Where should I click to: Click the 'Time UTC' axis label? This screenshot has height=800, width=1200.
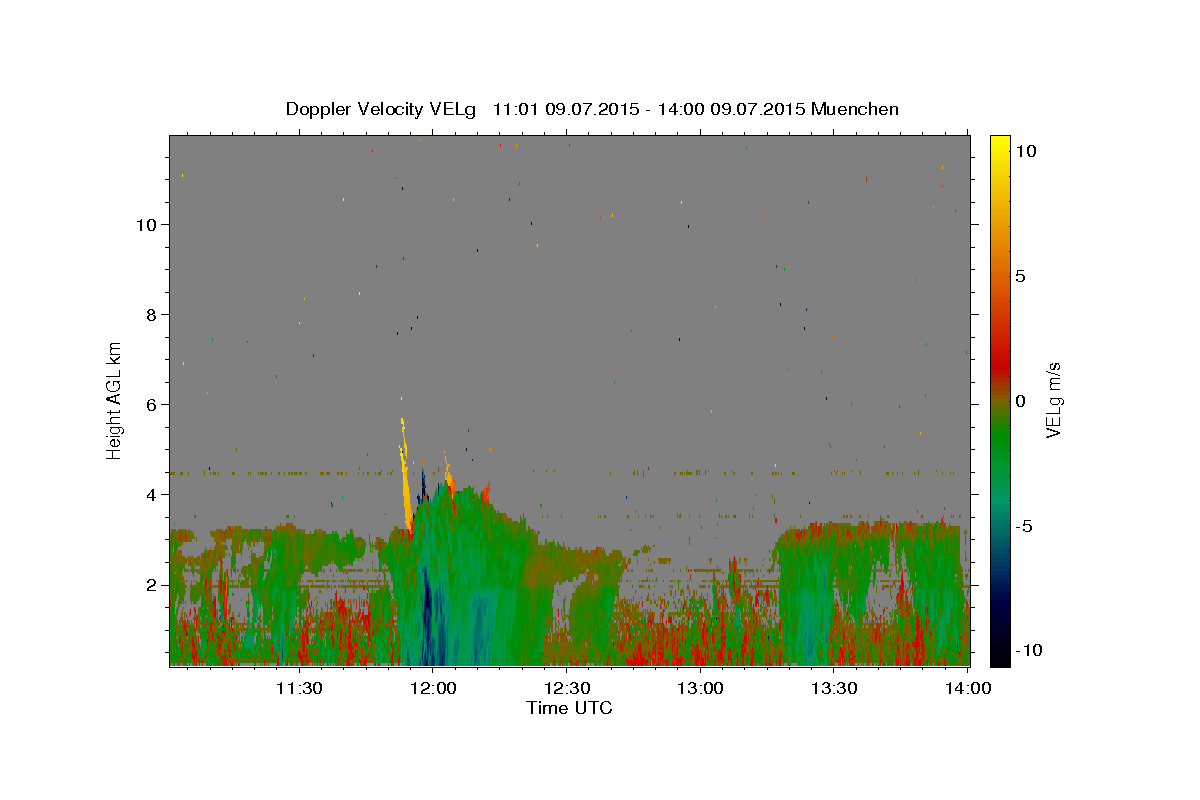(569, 709)
